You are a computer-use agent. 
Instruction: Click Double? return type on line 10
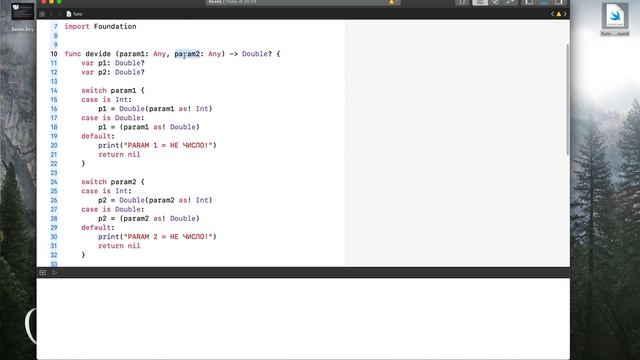(x=257, y=54)
